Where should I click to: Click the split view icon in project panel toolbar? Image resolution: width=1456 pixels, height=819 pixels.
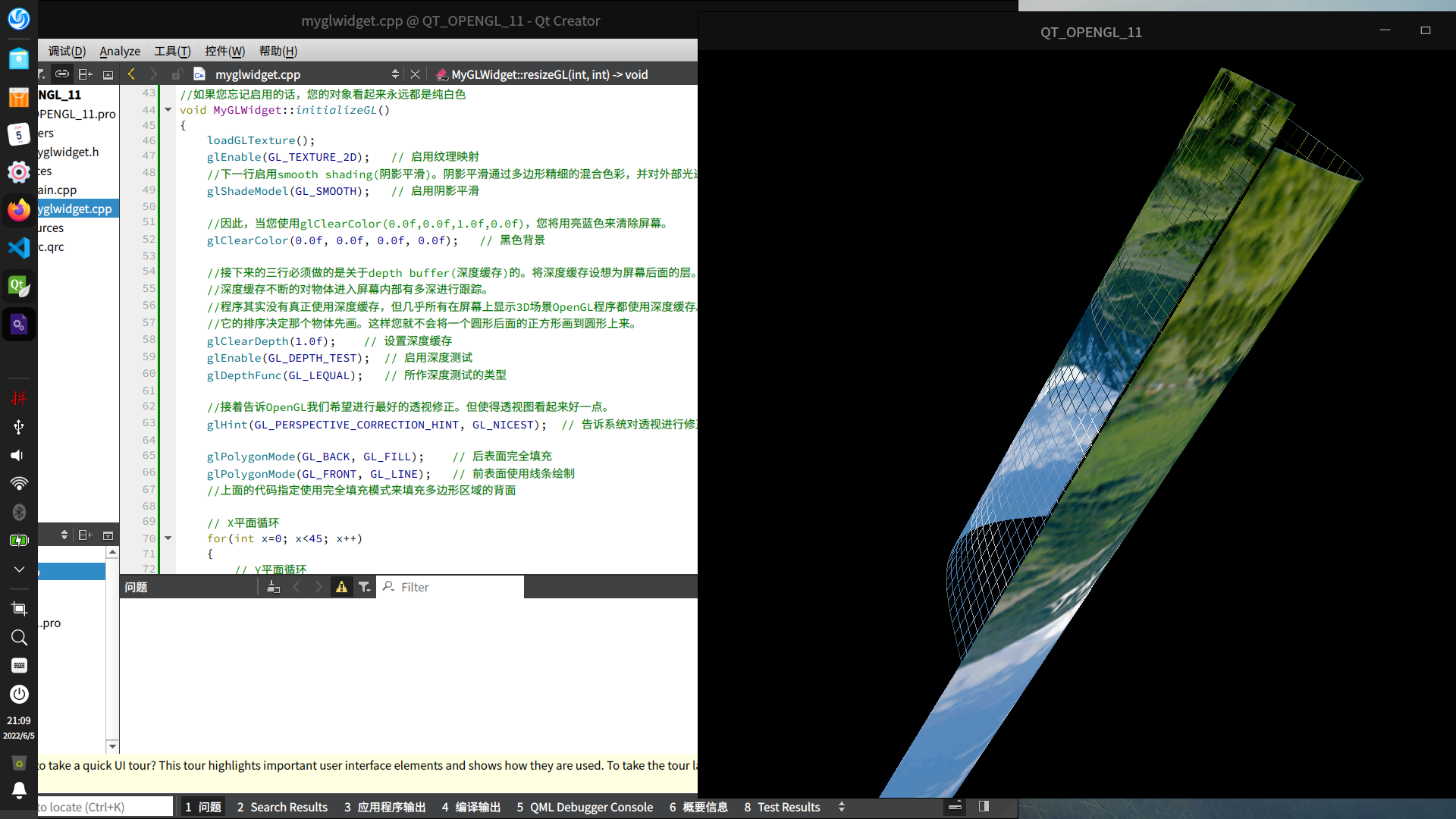tap(85, 74)
